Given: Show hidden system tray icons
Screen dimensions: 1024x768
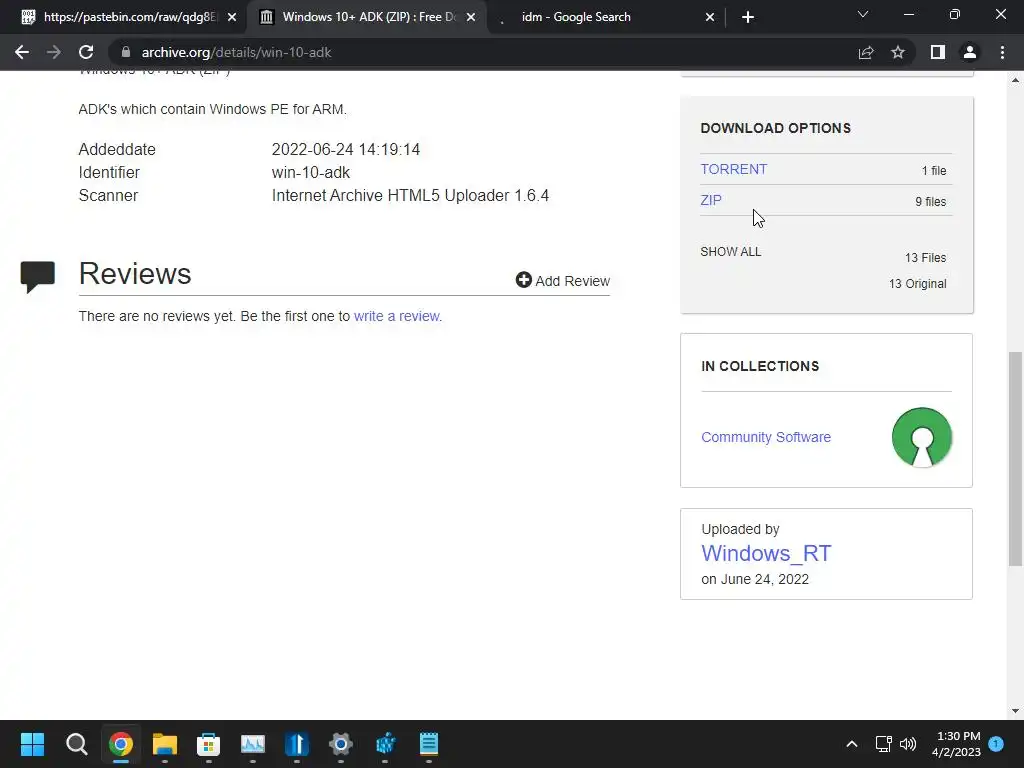Looking at the screenshot, I should [852, 744].
